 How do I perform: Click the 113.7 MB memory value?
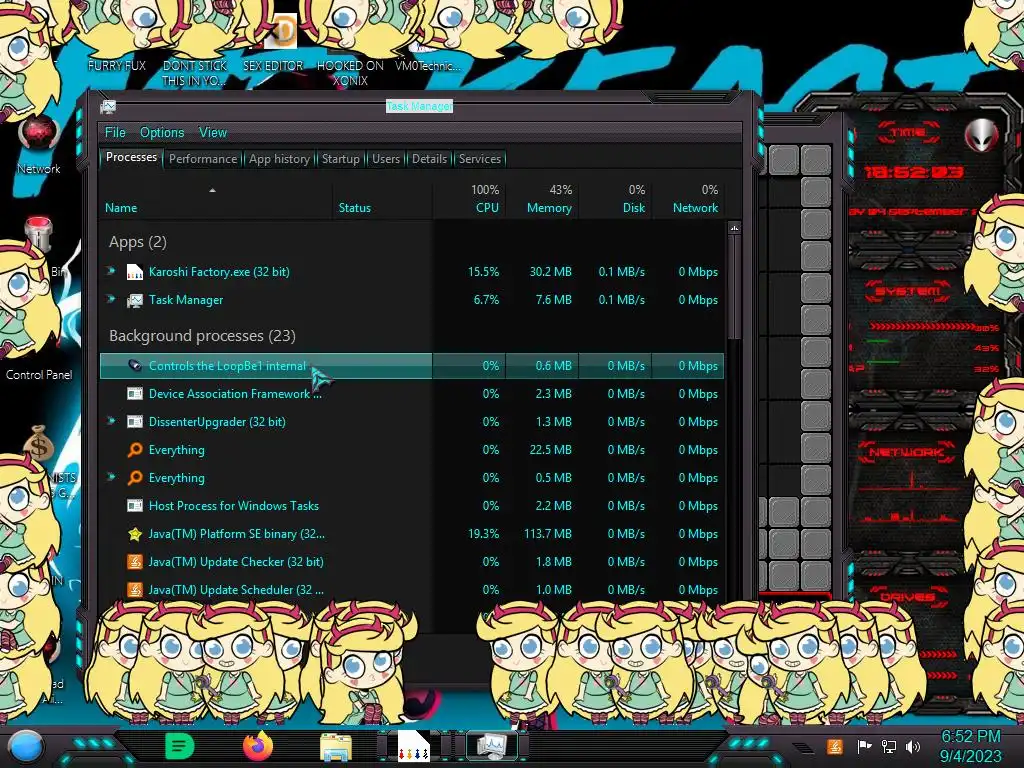coord(548,534)
